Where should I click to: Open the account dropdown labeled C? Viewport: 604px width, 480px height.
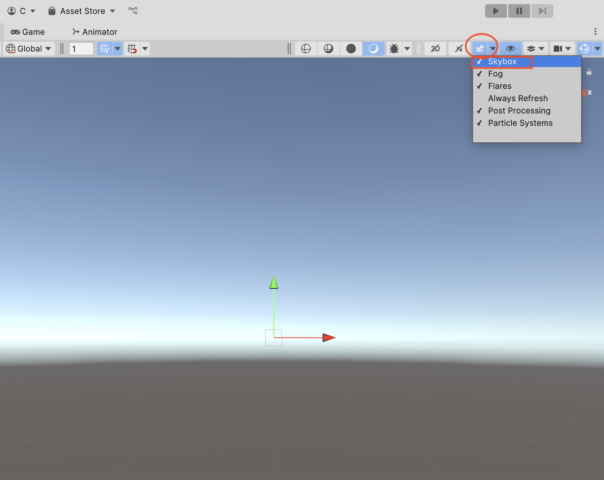22,11
